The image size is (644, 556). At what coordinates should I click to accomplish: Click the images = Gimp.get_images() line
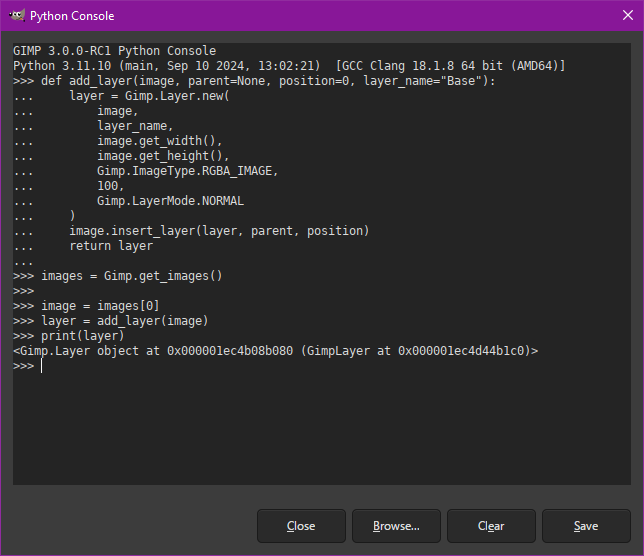click(x=117, y=276)
